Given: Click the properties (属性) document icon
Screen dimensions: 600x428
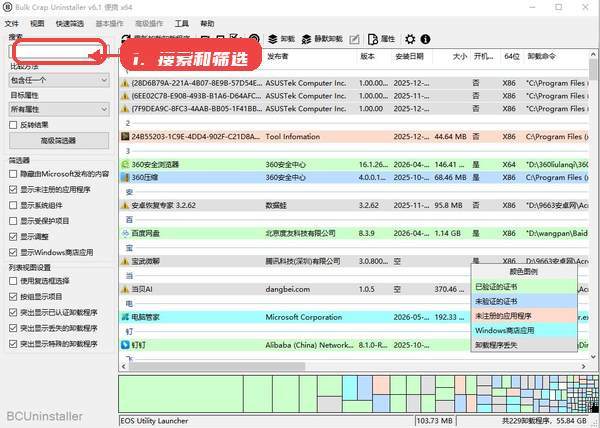Looking at the screenshot, I should tap(372, 39).
